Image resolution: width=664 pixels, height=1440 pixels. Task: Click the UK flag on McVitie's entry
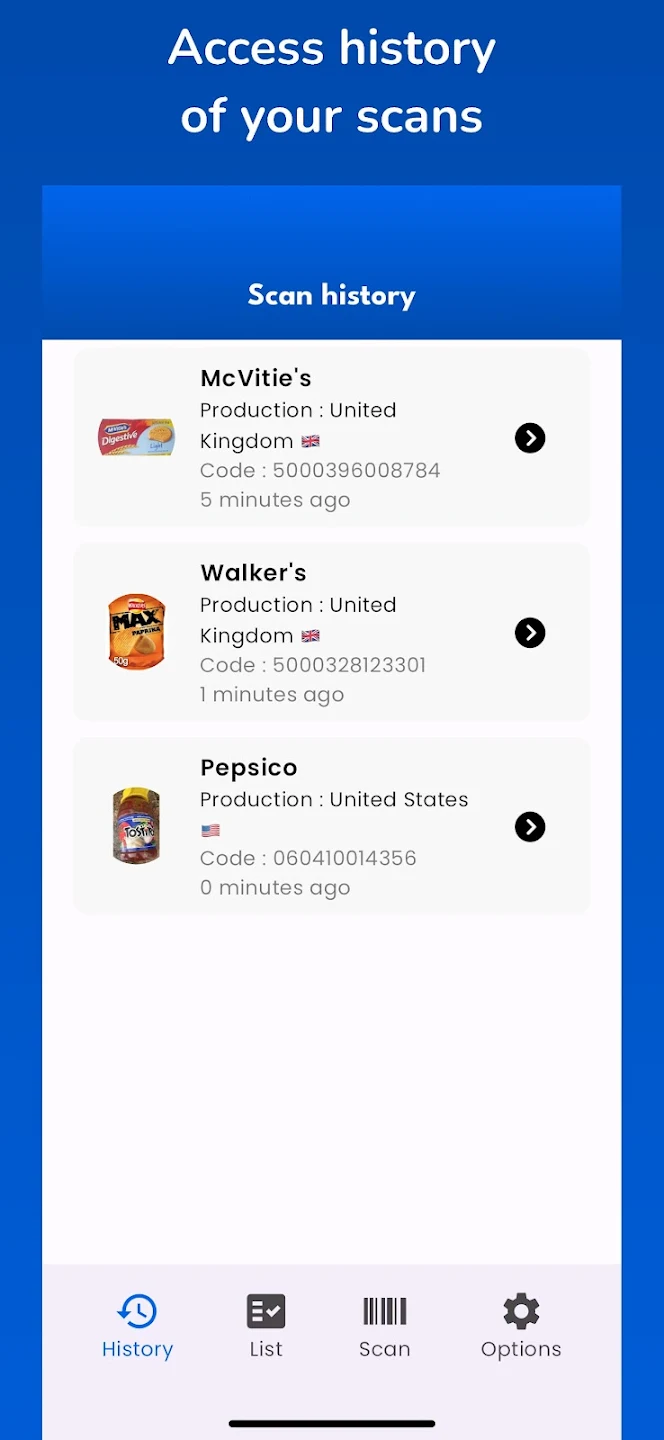(310, 441)
